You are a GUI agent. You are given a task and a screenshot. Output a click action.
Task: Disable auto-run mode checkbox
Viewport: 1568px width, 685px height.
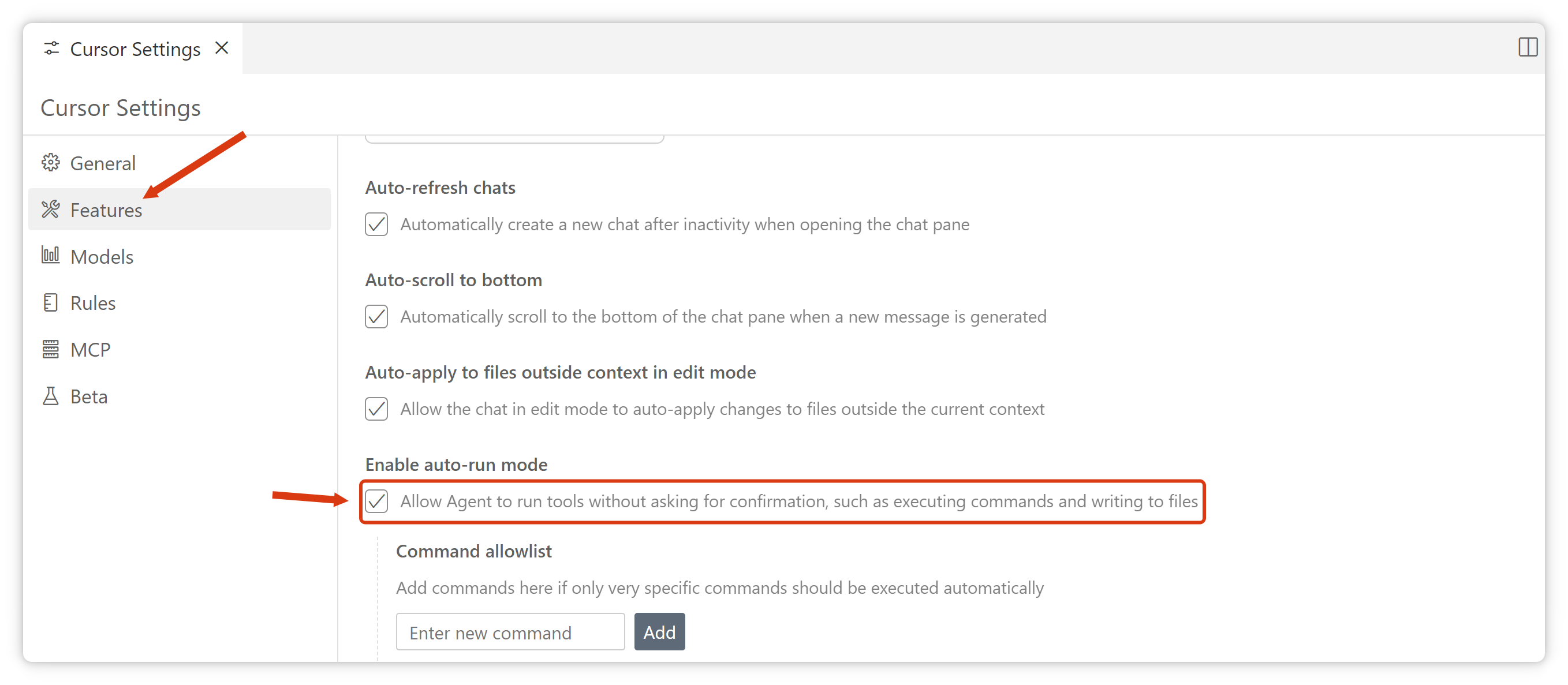[x=376, y=501]
